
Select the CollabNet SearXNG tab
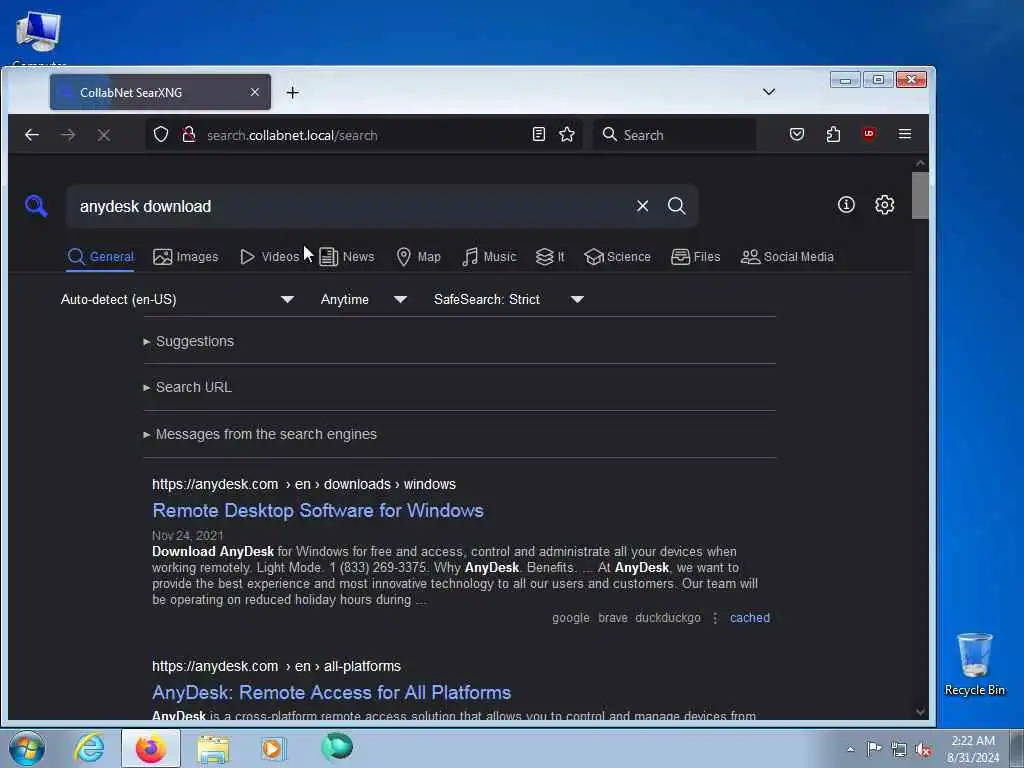[160, 92]
